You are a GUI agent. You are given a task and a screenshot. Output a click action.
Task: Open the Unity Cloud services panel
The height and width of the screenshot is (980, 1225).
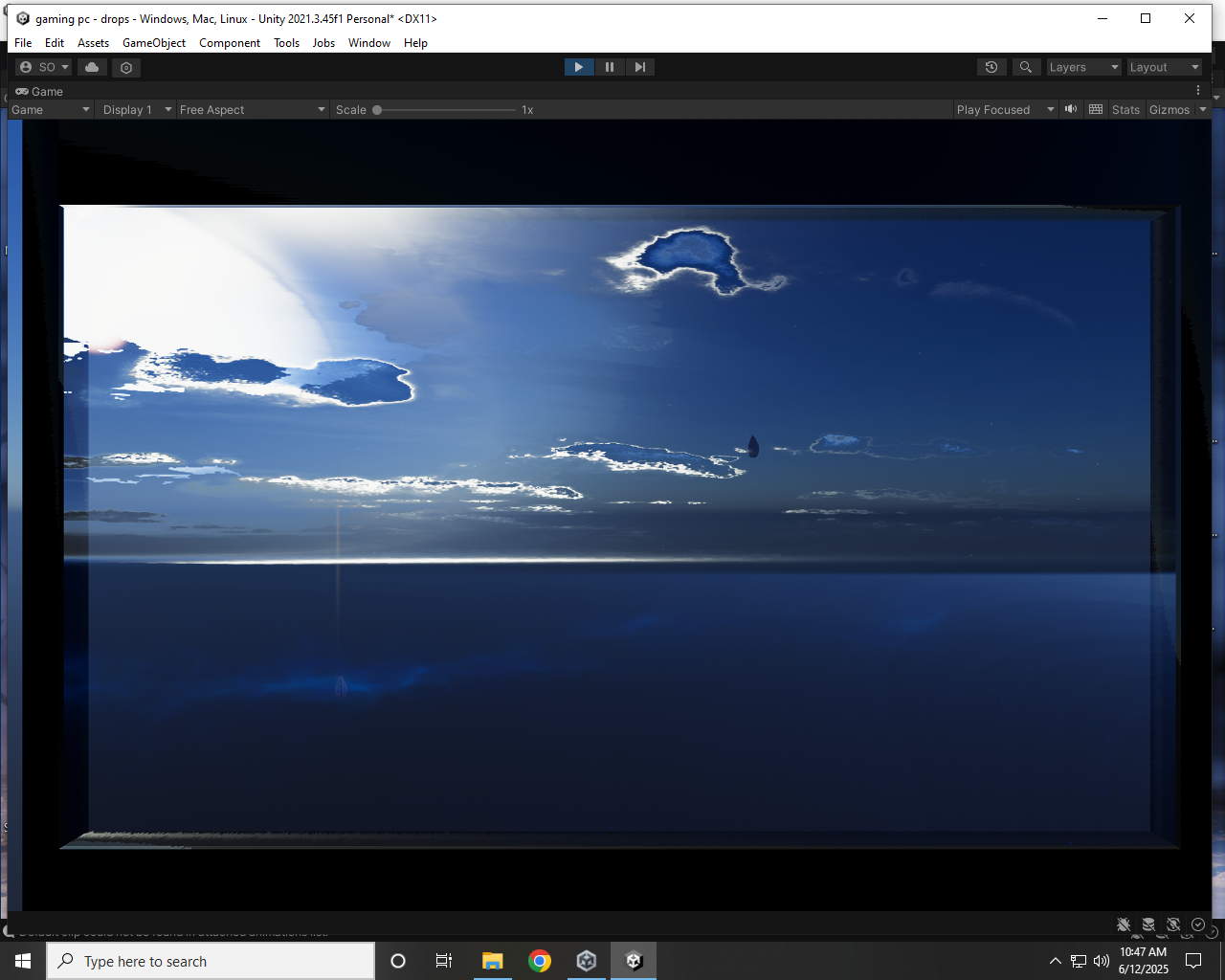pos(92,67)
